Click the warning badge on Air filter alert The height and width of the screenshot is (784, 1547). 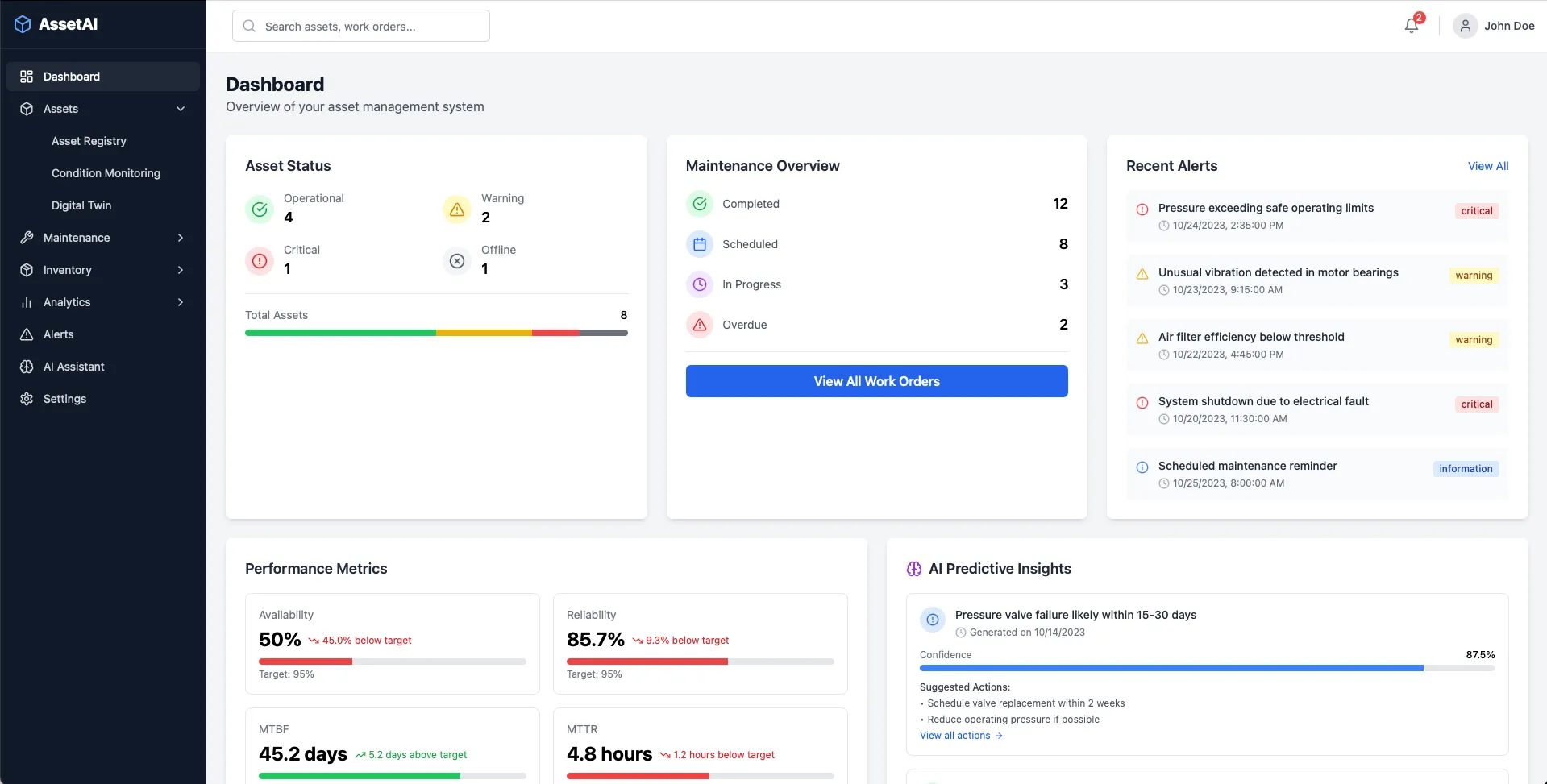[x=1474, y=340]
